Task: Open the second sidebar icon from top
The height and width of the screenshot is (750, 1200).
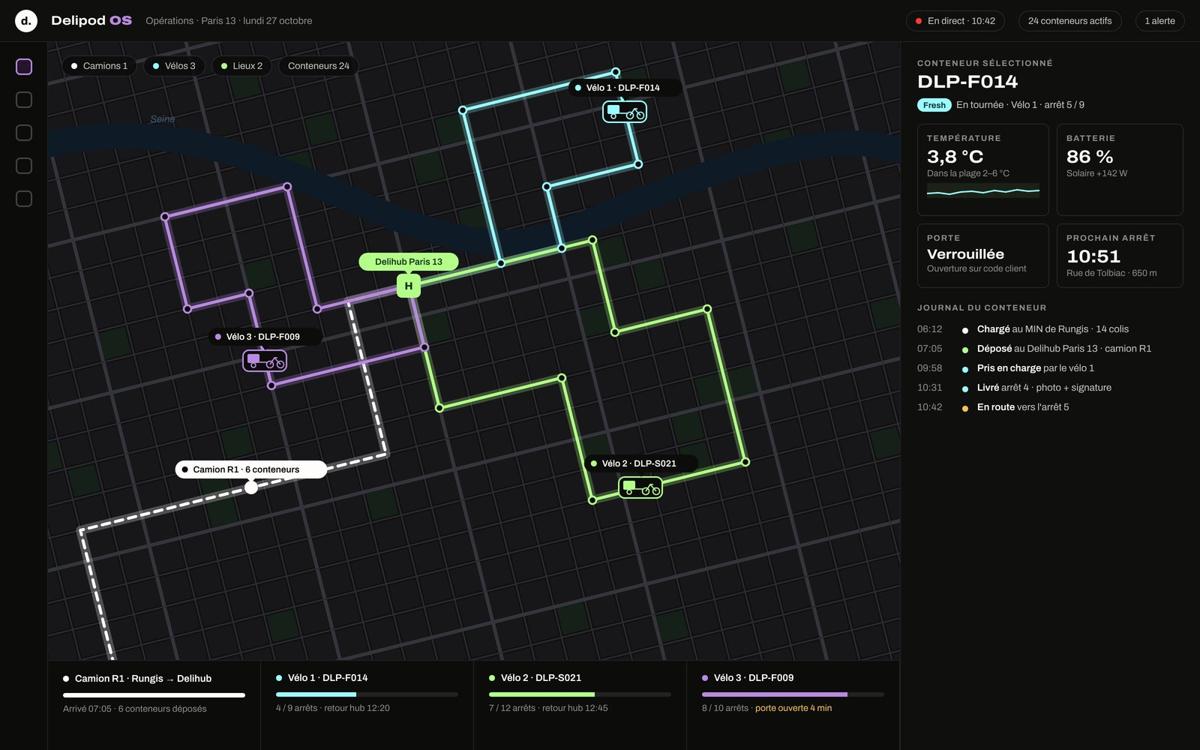Action: [x=24, y=100]
